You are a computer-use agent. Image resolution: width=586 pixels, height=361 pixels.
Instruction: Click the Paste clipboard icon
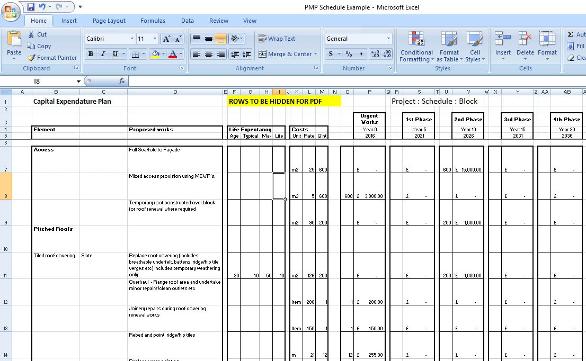pyautogui.click(x=14, y=44)
